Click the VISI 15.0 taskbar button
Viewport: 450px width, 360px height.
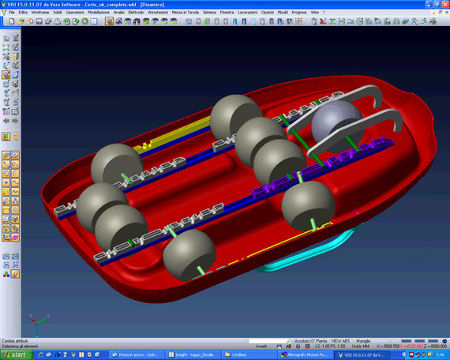(x=362, y=355)
